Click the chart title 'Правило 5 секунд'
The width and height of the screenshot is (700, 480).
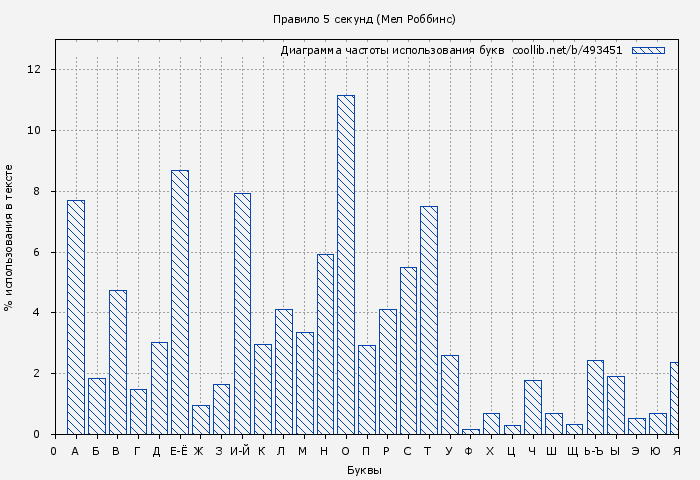[x=364, y=19]
